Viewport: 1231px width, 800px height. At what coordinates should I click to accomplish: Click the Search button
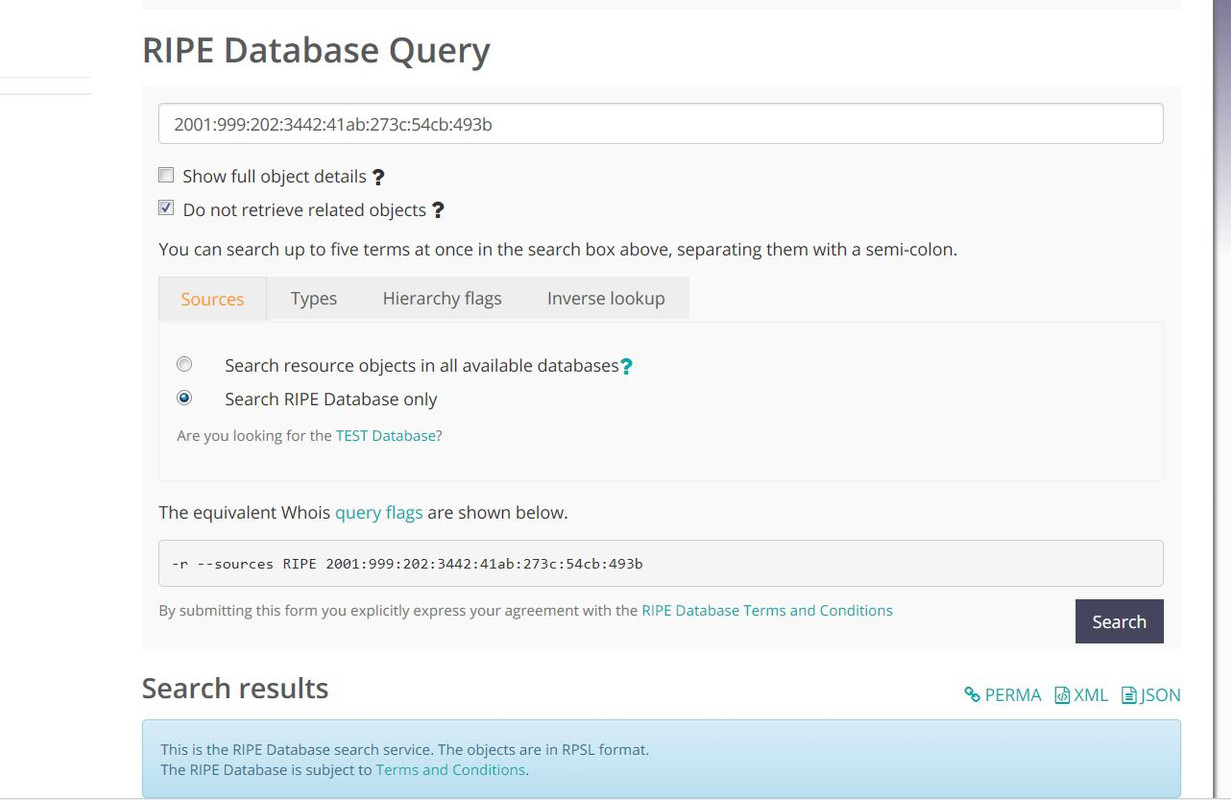click(1119, 621)
